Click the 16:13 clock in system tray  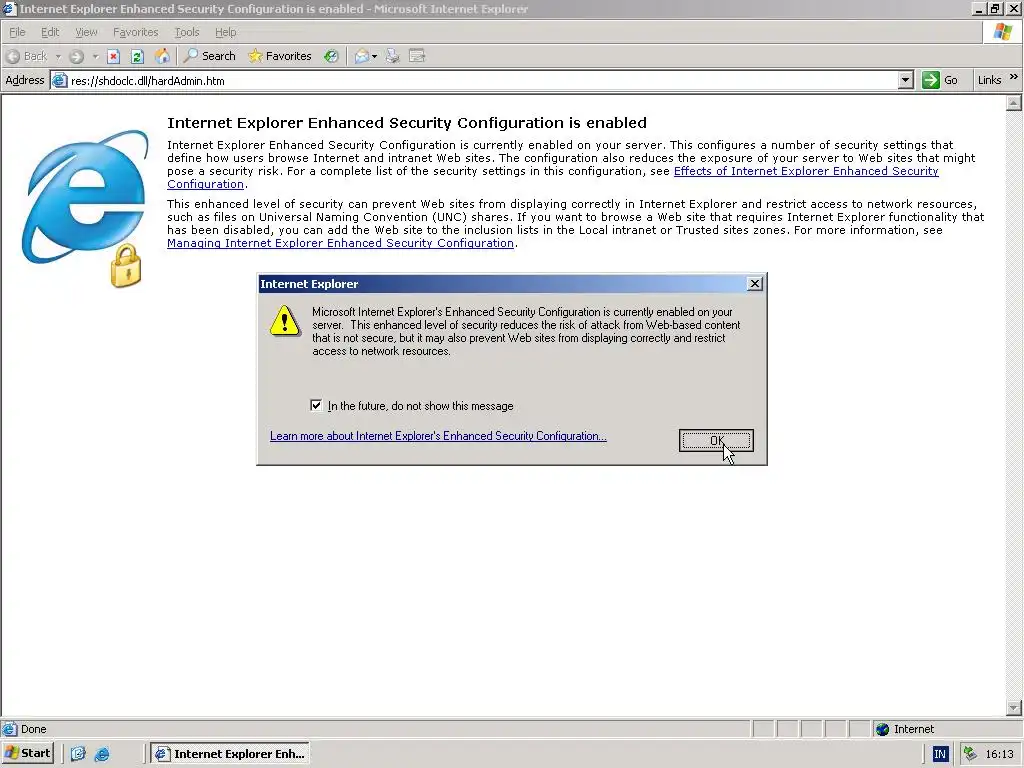point(999,754)
